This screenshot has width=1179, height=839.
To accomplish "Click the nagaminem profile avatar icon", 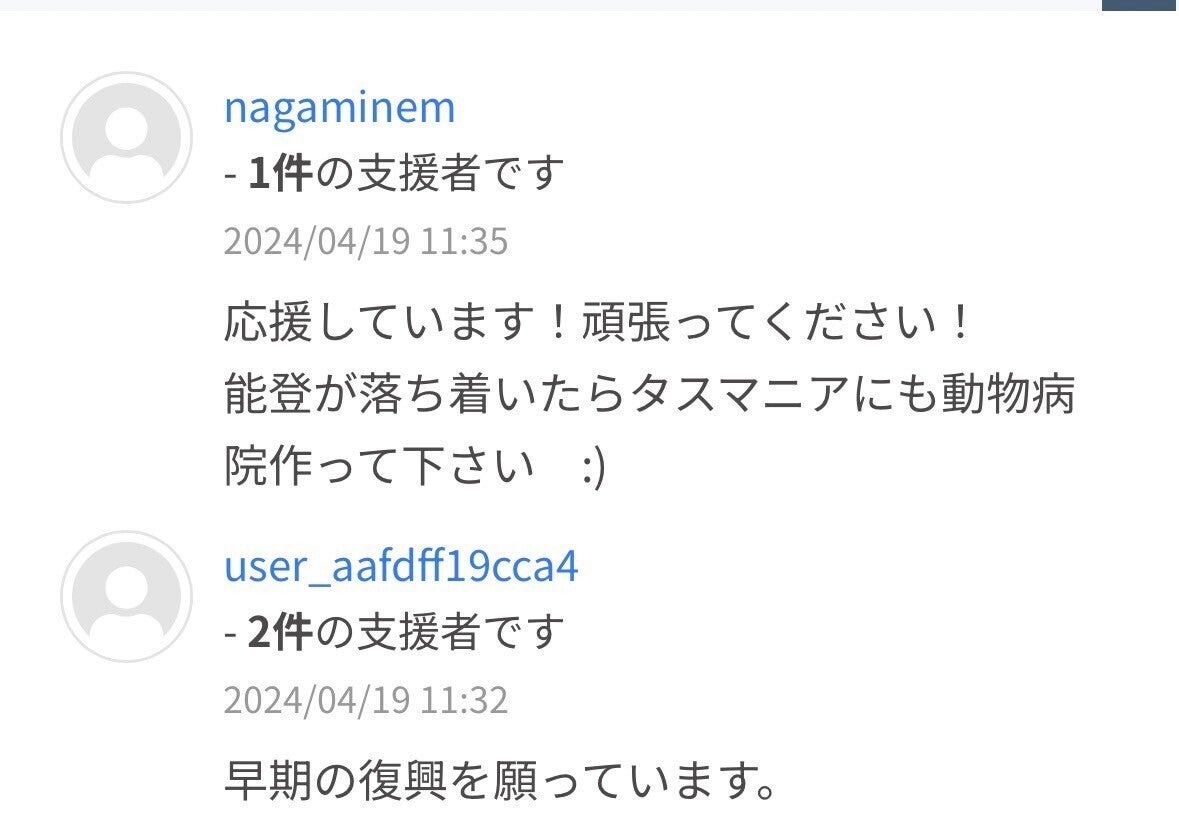I will pos(126,138).
